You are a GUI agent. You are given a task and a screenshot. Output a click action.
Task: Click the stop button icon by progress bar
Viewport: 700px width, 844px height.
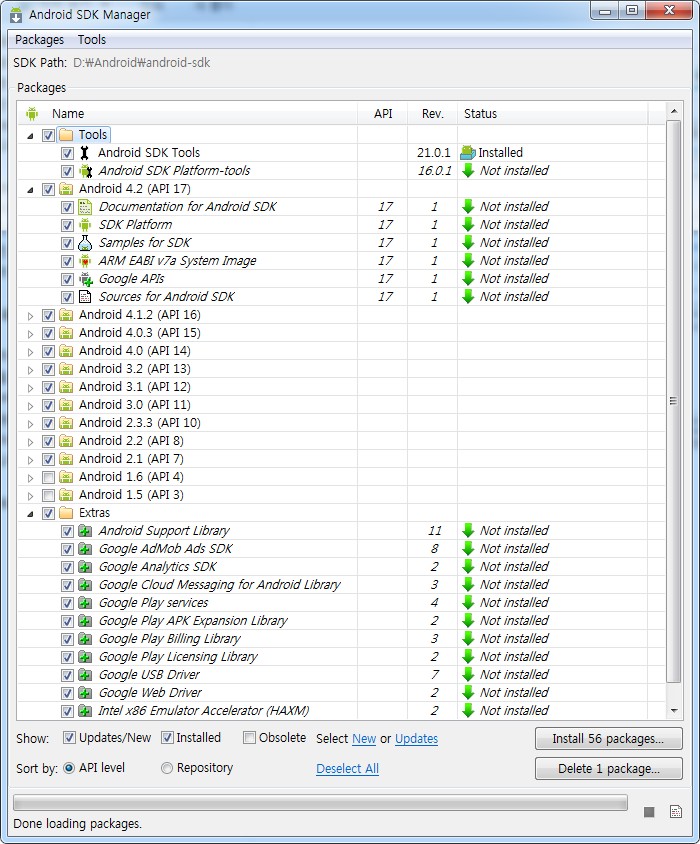click(649, 811)
